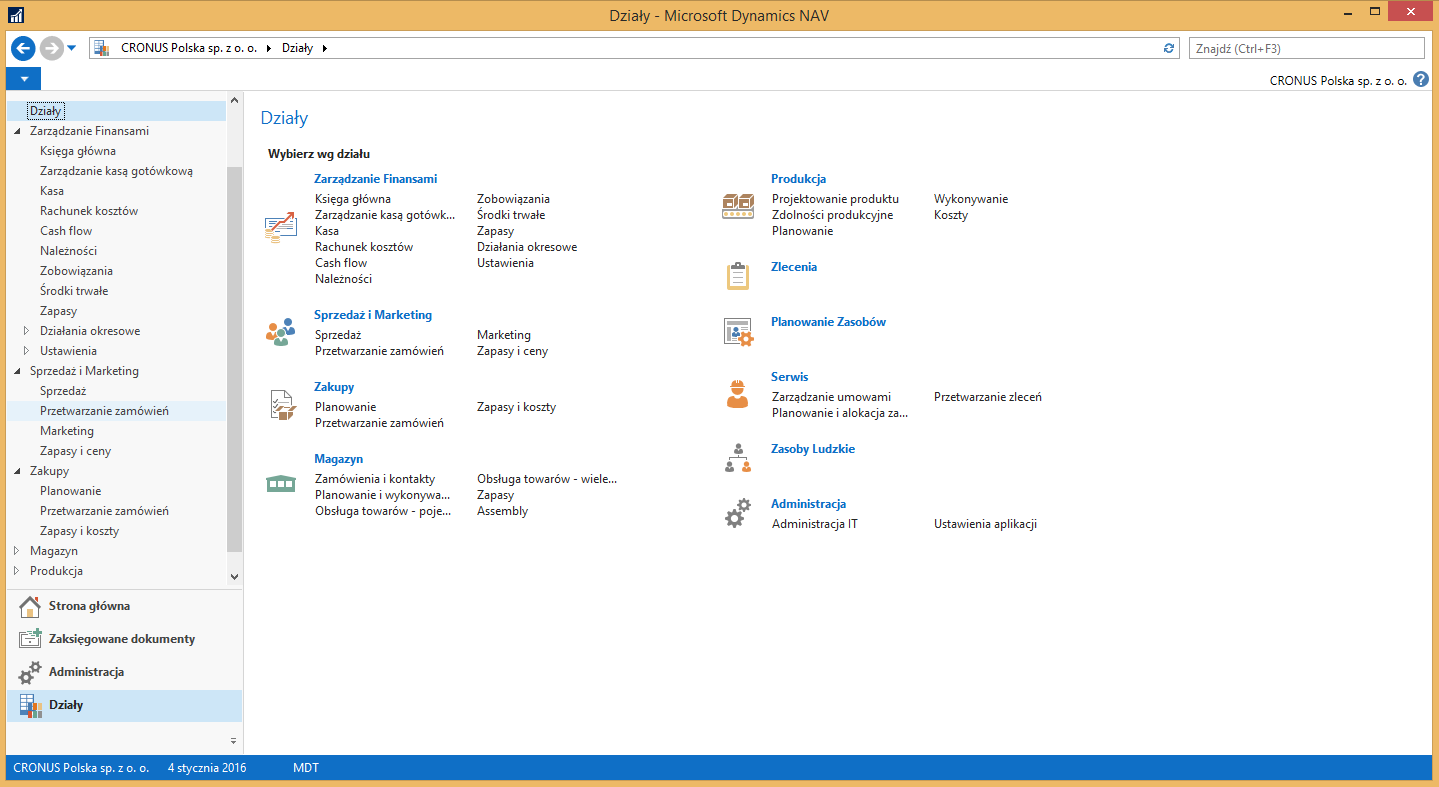Click the Zasoby Ludzkie org chart icon
This screenshot has height=787, width=1439.
pyautogui.click(x=737, y=458)
